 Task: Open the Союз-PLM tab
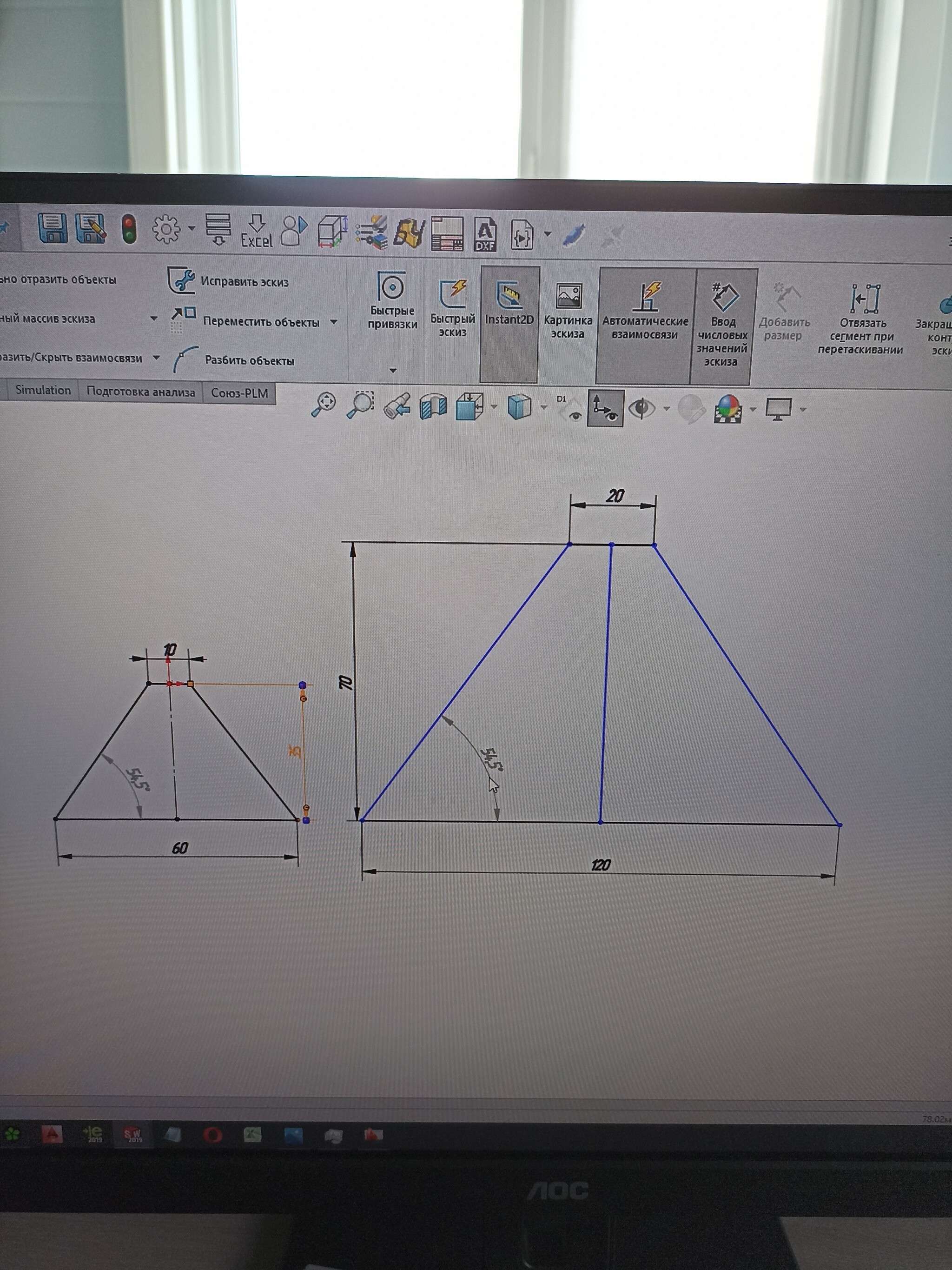239,393
